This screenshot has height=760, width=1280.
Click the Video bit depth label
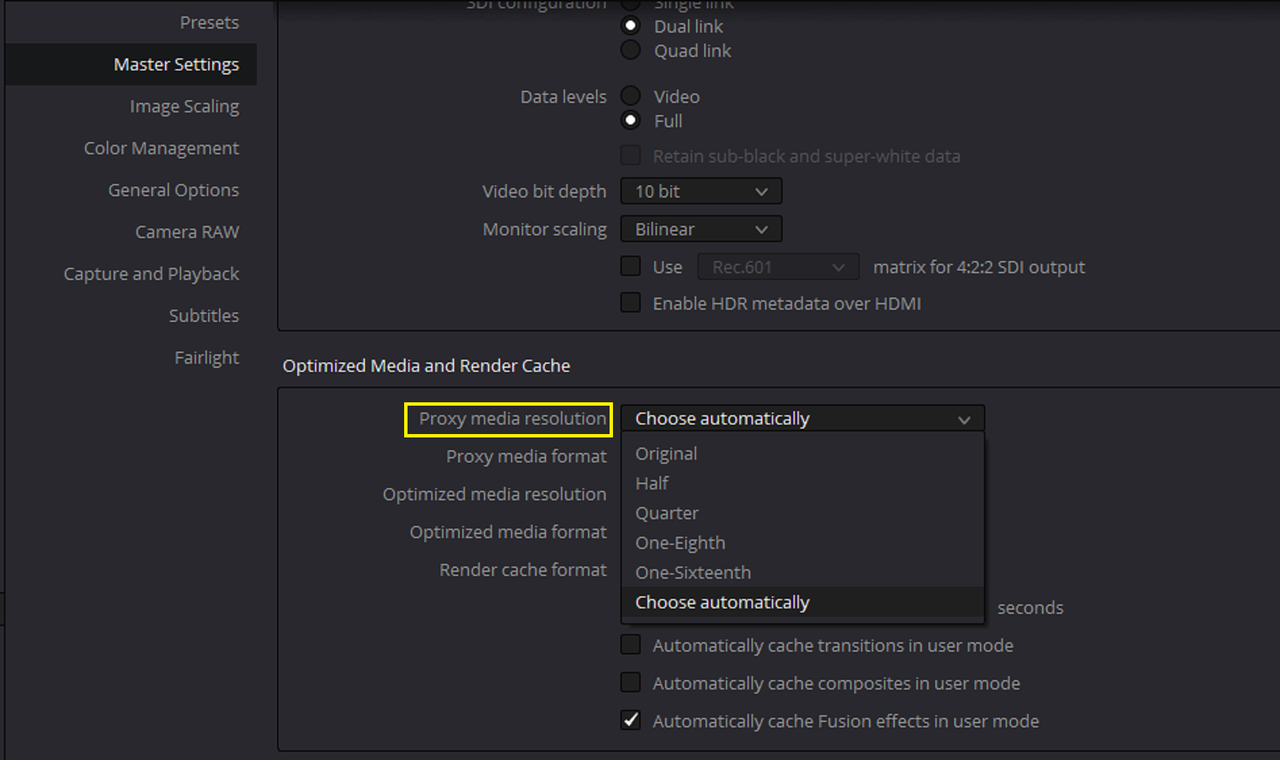[x=544, y=191]
